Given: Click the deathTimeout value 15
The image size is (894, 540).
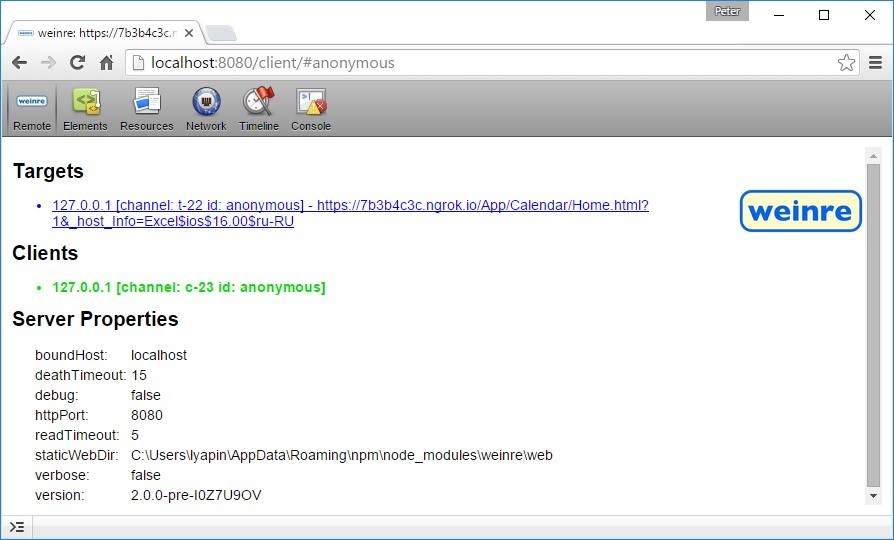Looking at the screenshot, I should click(139, 375).
